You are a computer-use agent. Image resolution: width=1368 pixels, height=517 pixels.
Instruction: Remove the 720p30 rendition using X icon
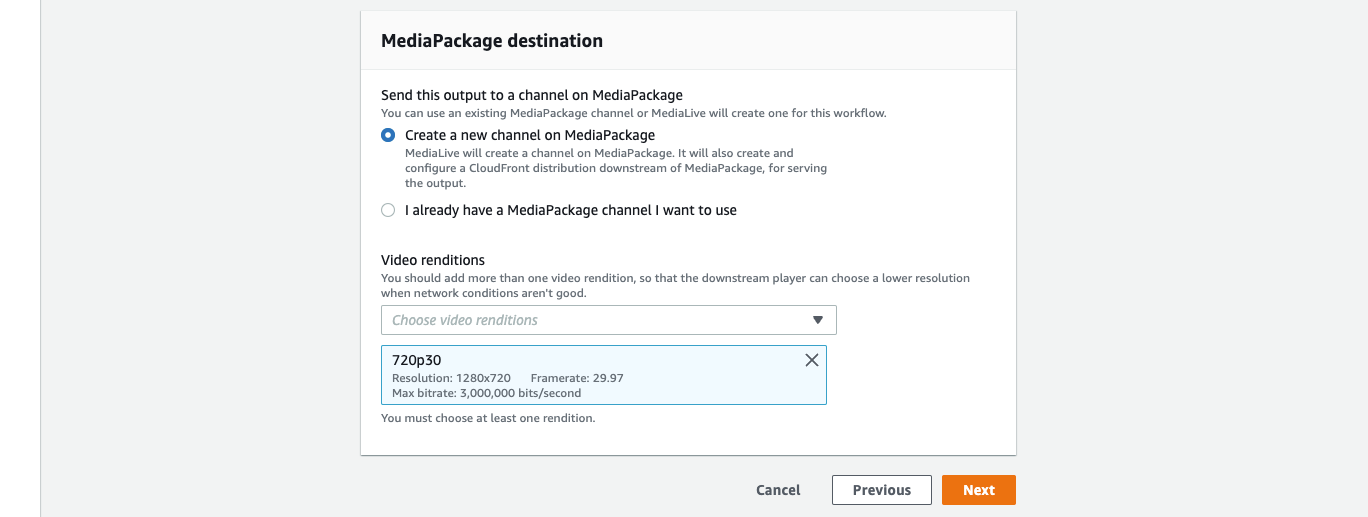811,360
